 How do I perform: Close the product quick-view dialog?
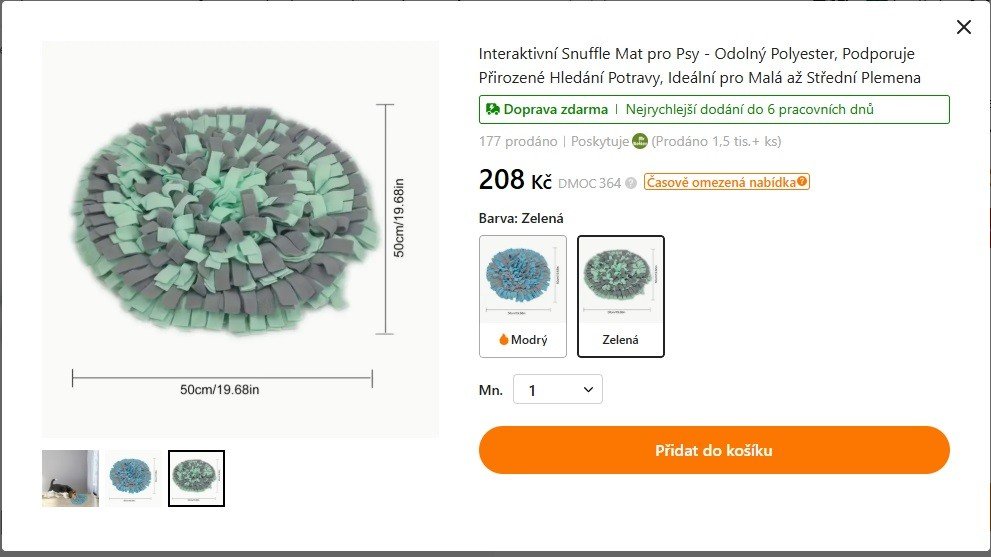pyautogui.click(x=963, y=27)
